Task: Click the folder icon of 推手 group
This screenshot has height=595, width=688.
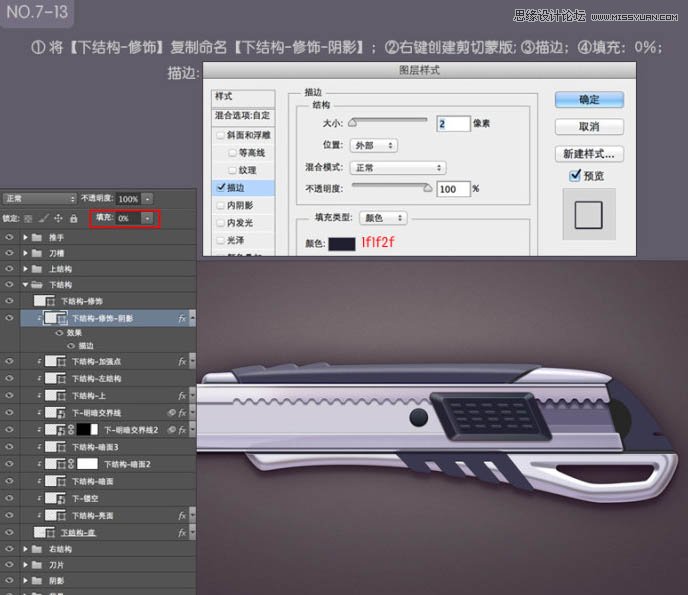Action: pyautogui.click(x=37, y=237)
